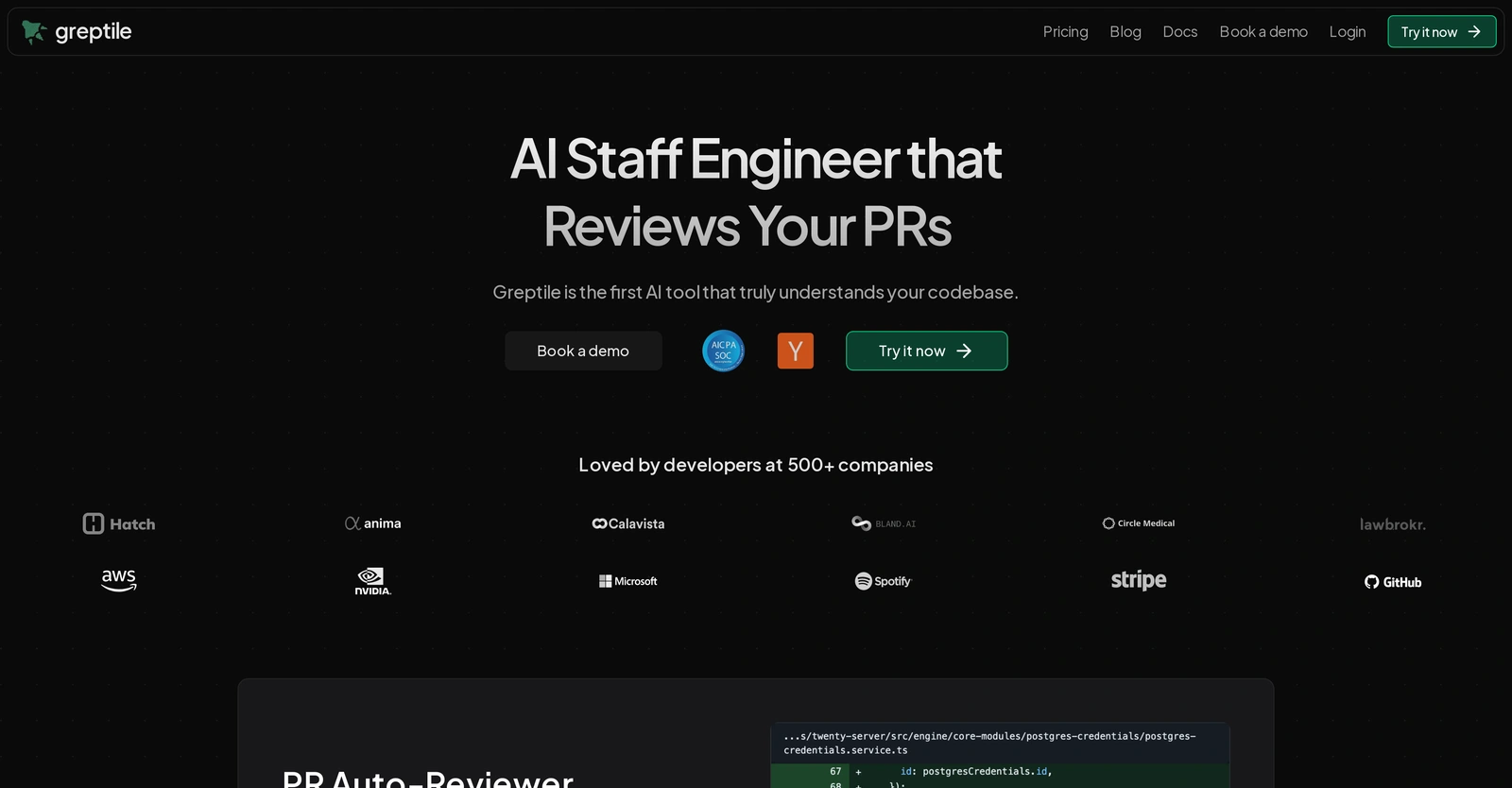
Task: Click the hero 'Book a demo' button
Action: click(x=583, y=351)
